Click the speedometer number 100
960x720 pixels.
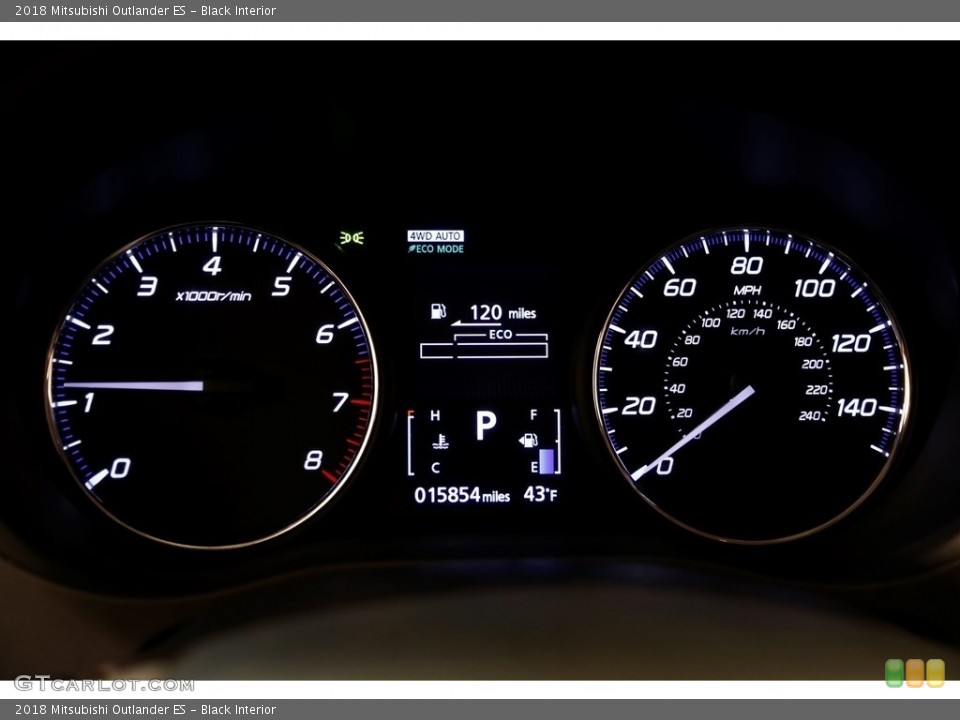click(x=814, y=288)
